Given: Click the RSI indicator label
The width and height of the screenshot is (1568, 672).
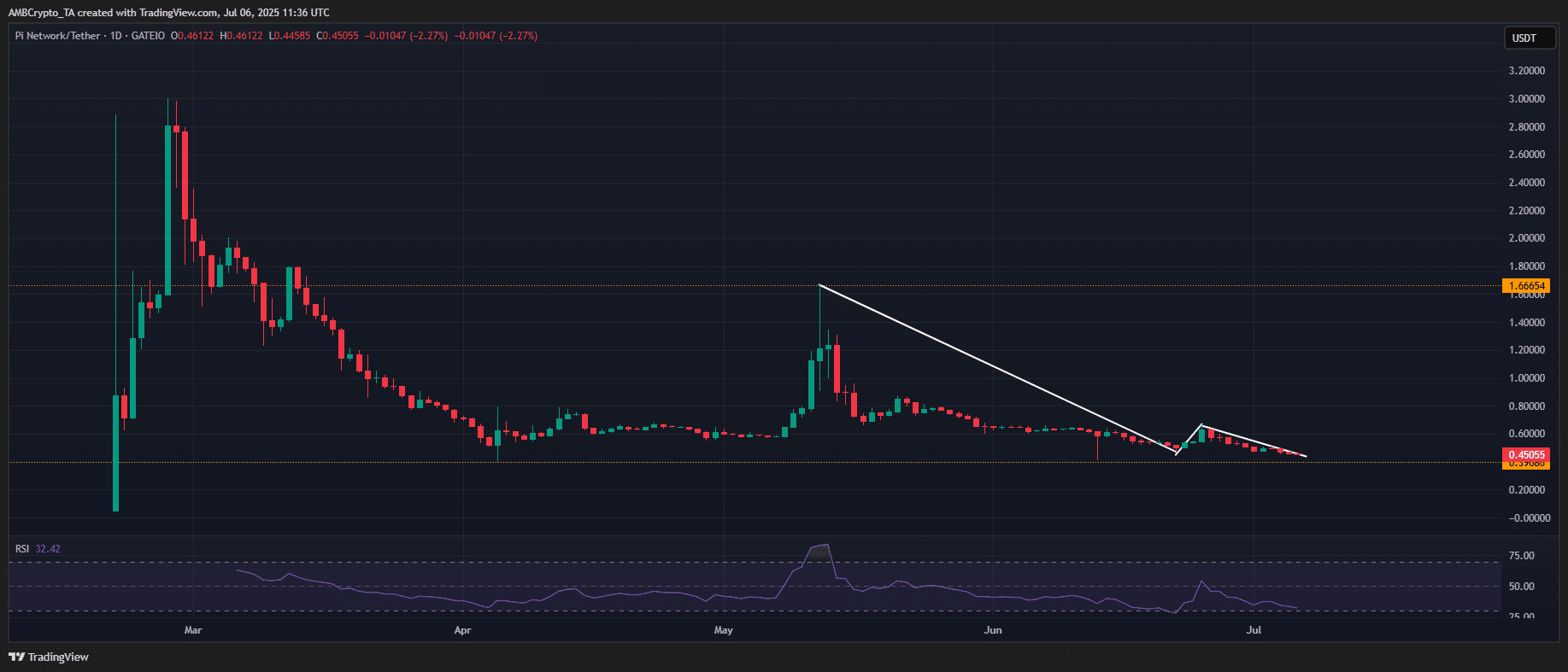Looking at the screenshot, I should (x=22, y=549).
